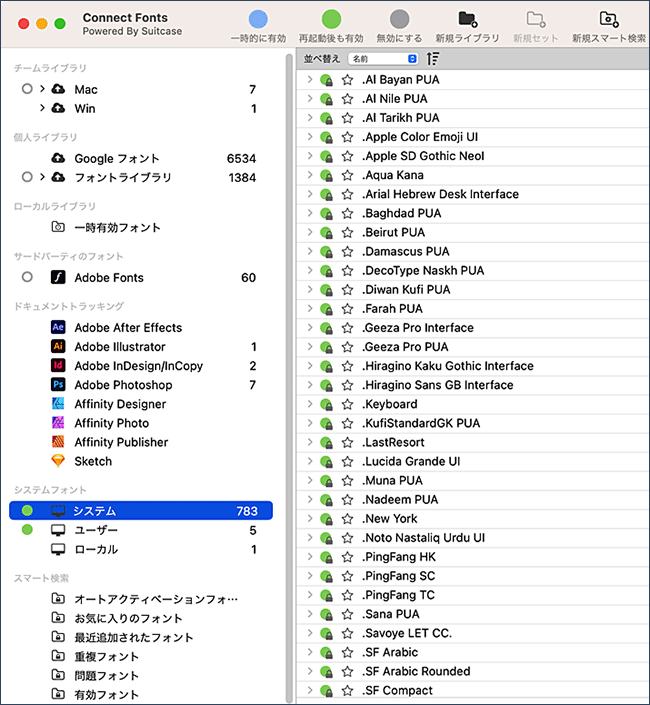Viewport: 650px width, 705px height.
Task: Toggle activation circle for Mac library
Action: click(x=27, y=89)
